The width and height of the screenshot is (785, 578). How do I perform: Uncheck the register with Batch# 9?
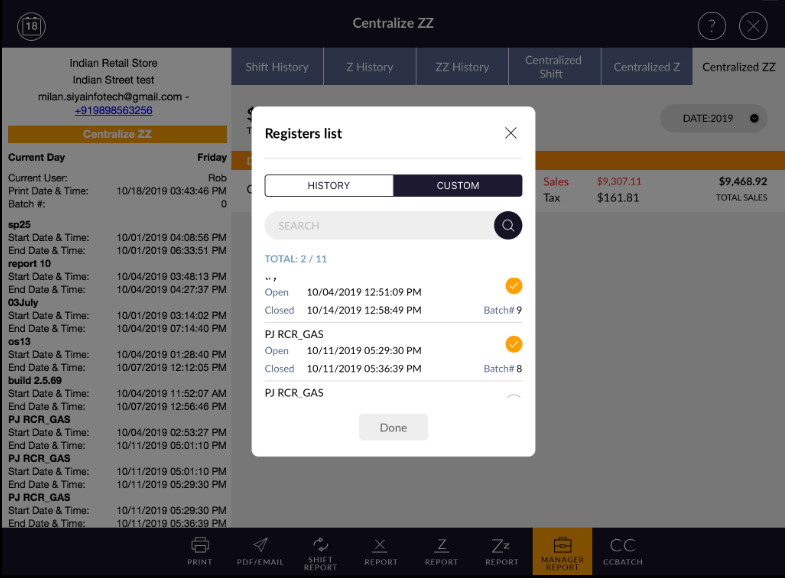pos(513,286)
